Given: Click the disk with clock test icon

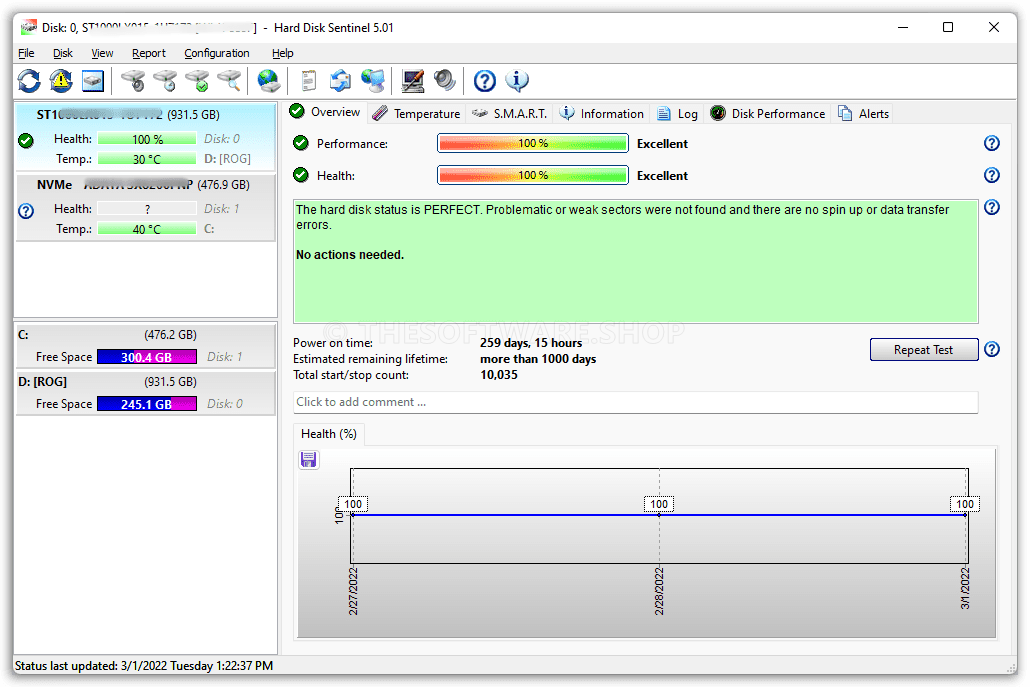Looking at the screenshot, I should coord(165,81).
